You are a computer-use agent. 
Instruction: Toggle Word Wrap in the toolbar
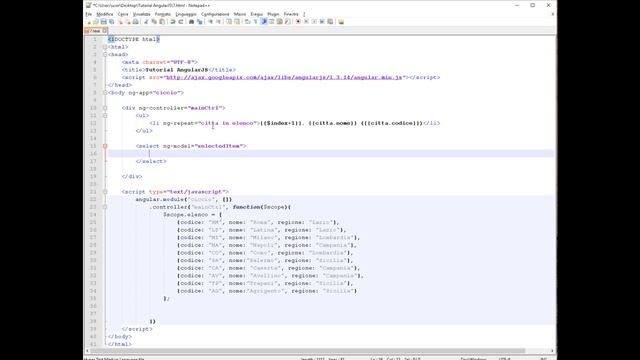click(247, 22)
